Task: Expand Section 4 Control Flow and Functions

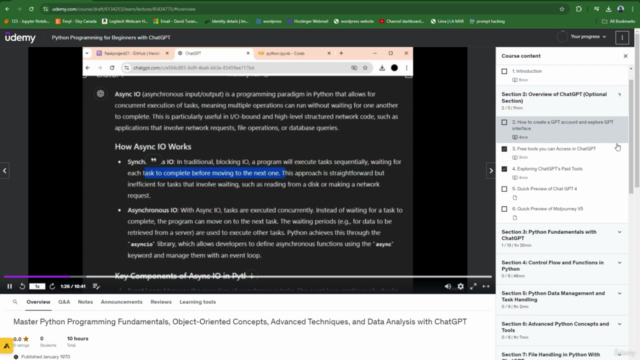Action: coord(620,263)
